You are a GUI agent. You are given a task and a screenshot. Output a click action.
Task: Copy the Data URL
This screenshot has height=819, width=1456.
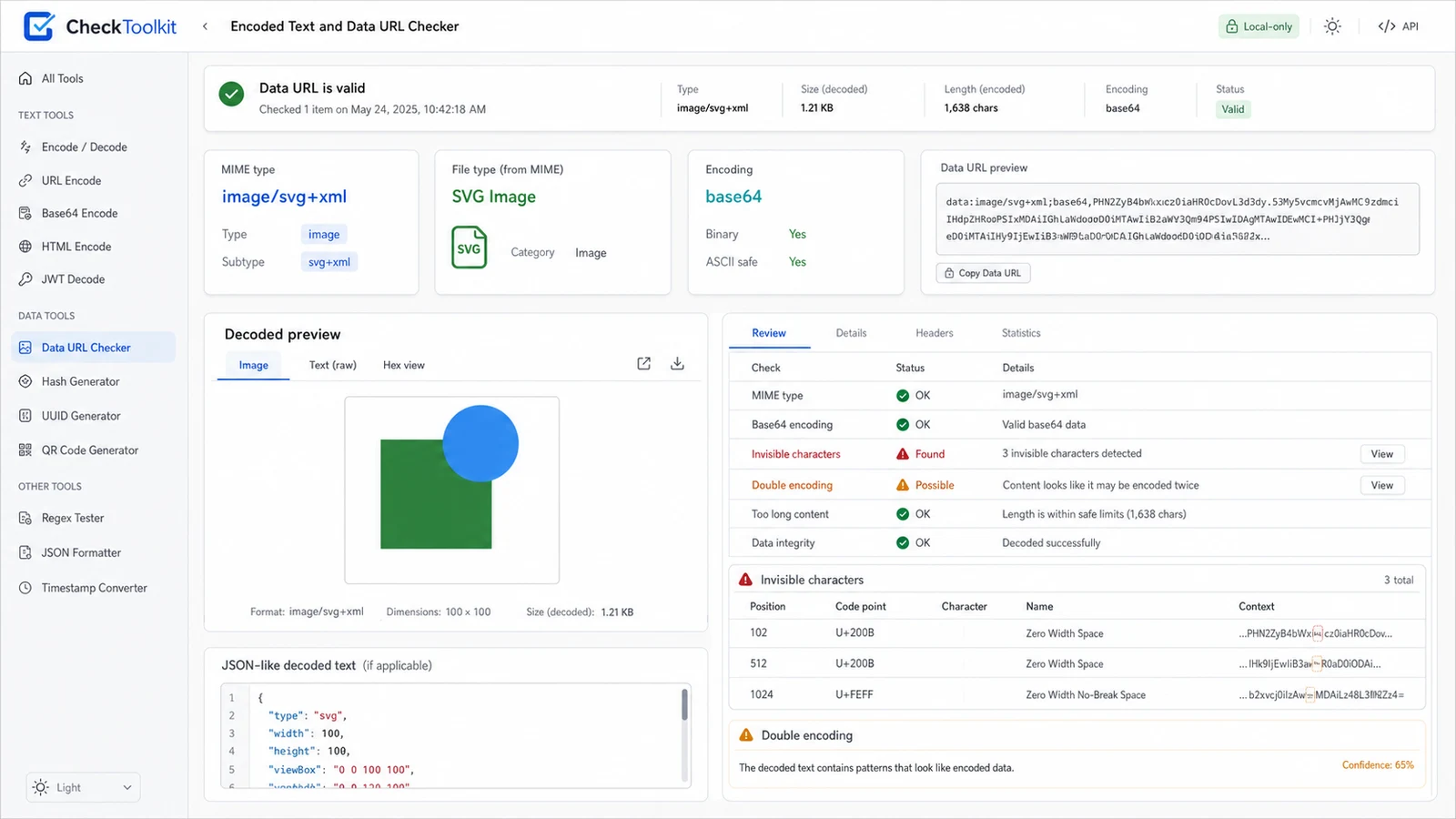pos(983,273)
